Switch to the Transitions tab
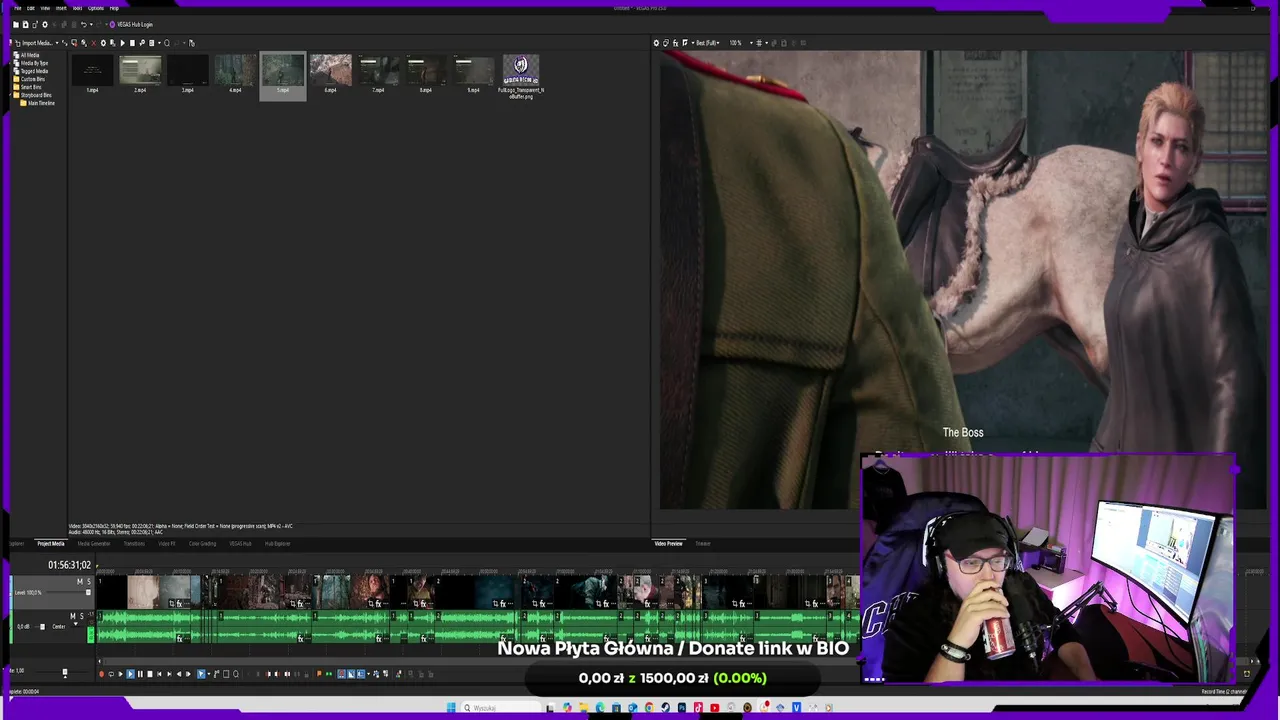Screen dimensions: 1280x720 133,543
